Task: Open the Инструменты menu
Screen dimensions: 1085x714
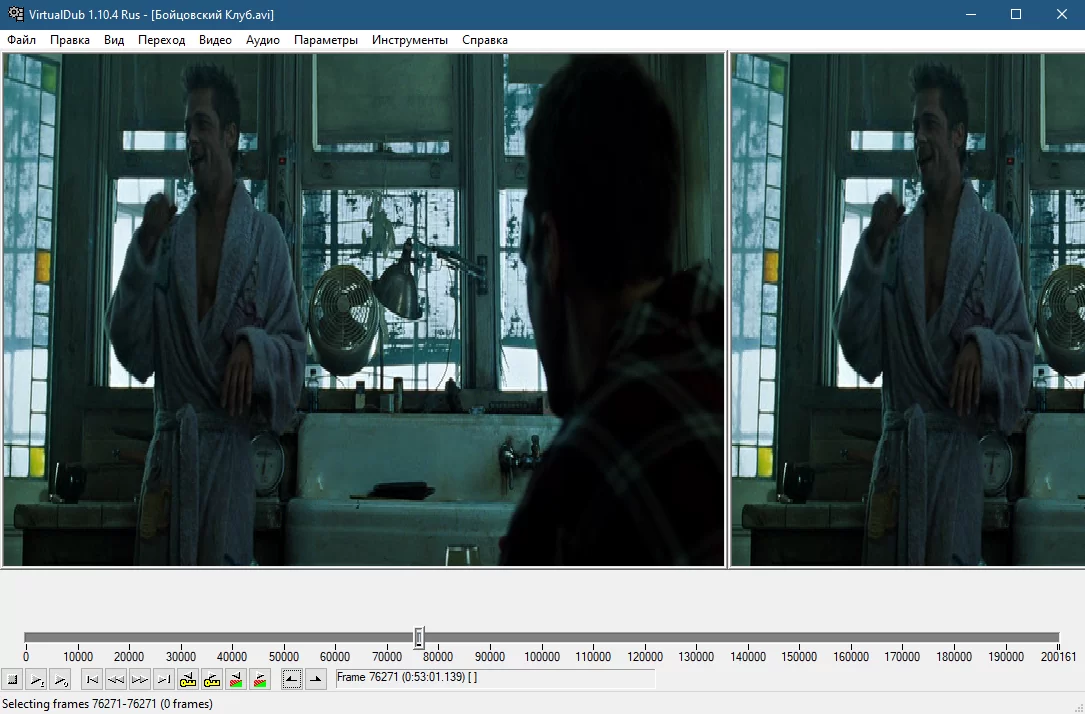Action: coord(410,40)
